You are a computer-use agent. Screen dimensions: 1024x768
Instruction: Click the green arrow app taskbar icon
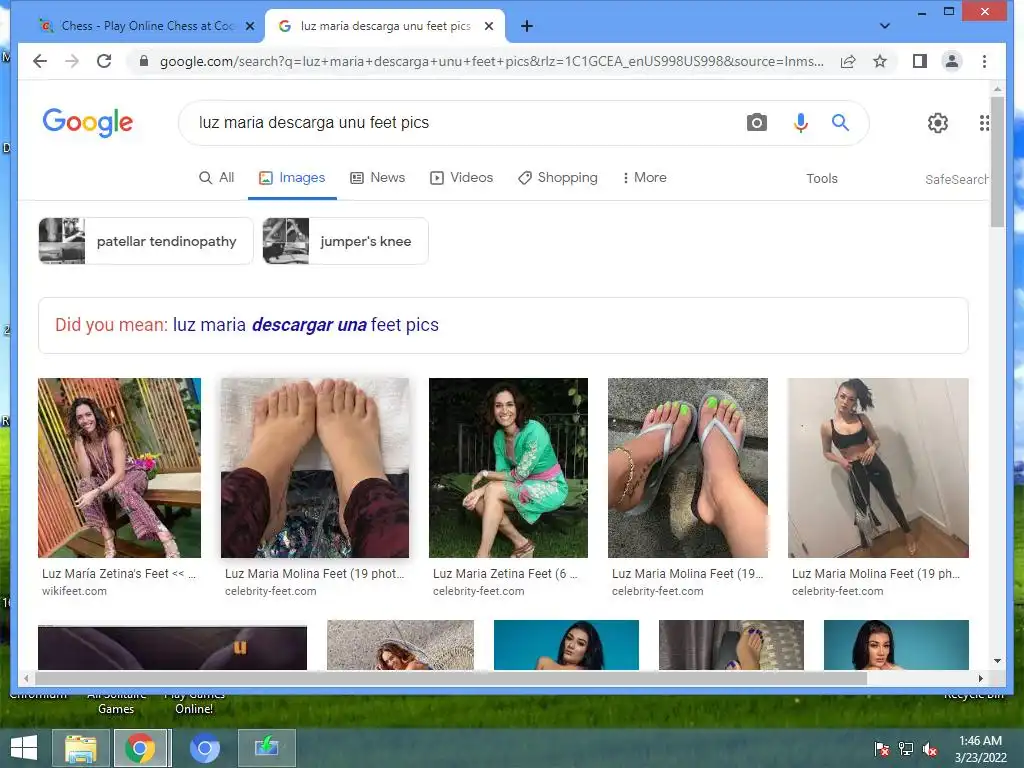click(x=266, y=748)
